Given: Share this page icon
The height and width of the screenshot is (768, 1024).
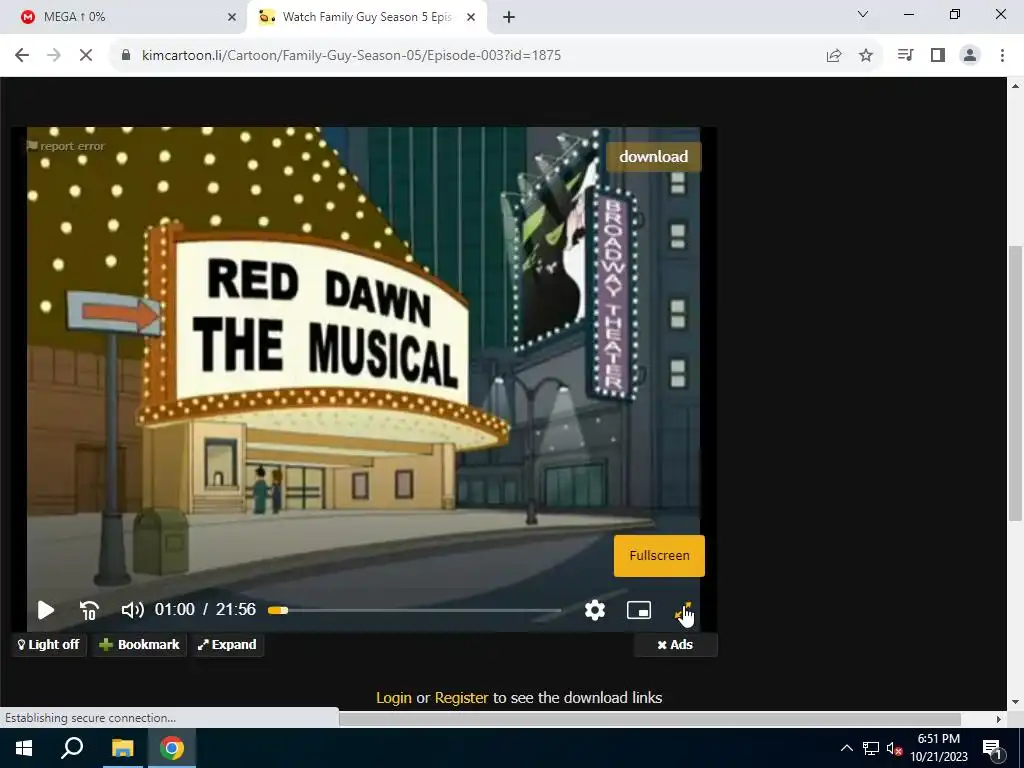Looking at the screenshot, I should 834,56.
